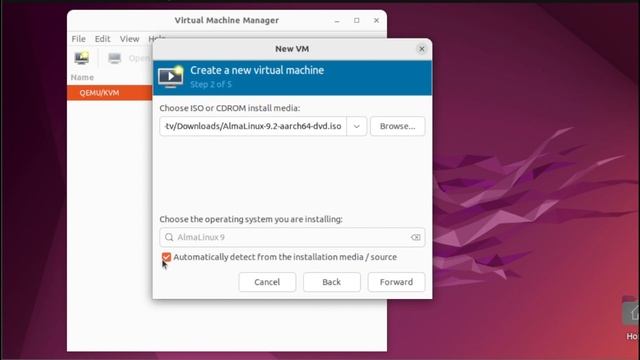Click the create new virtual machine toolbar icon
The width and height of the screenshot is (640, 360).
82,58
